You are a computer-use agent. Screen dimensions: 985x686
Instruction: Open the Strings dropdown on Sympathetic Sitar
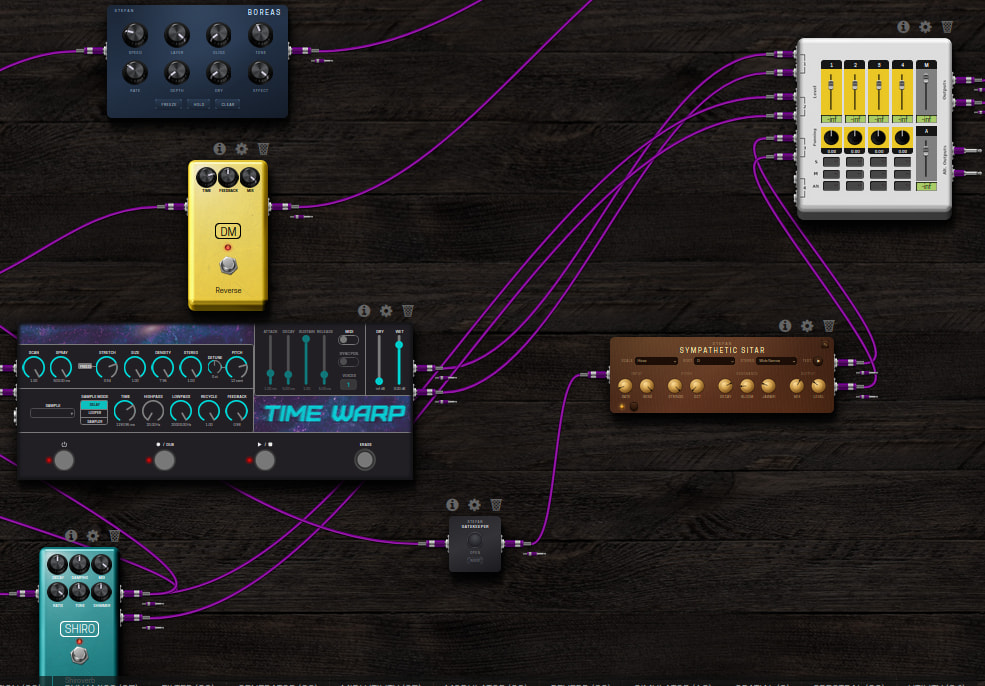tap(777, 361)
